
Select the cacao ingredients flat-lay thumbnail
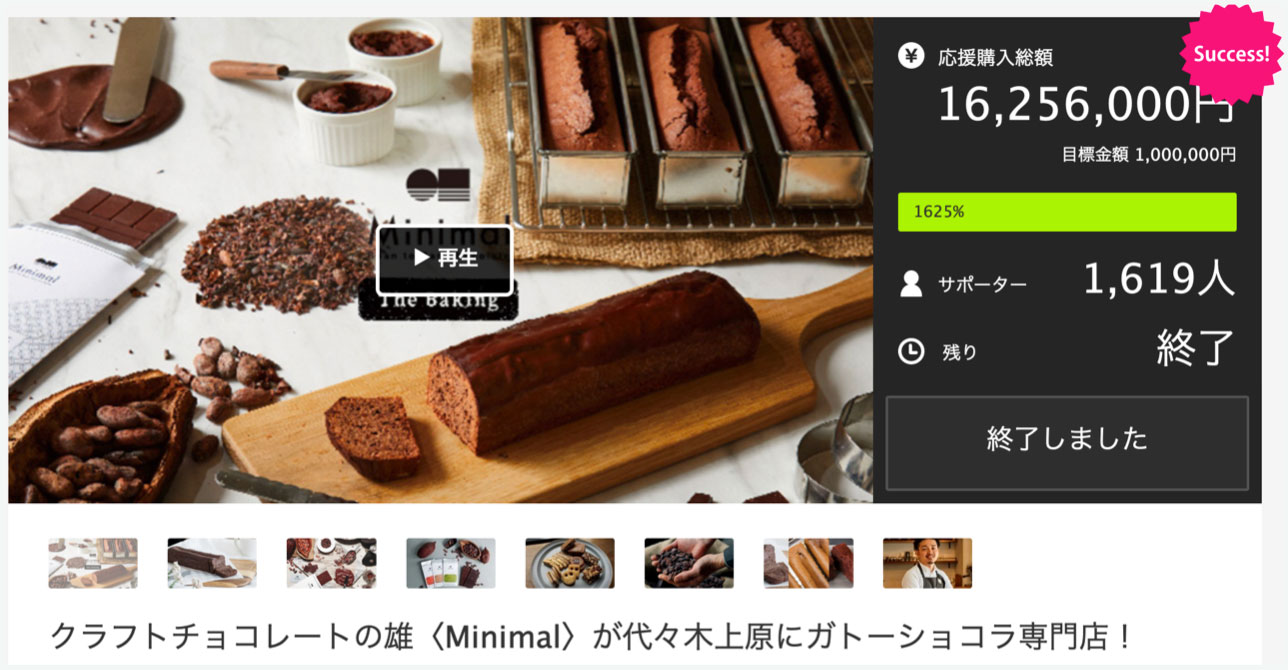click(331, 563)
